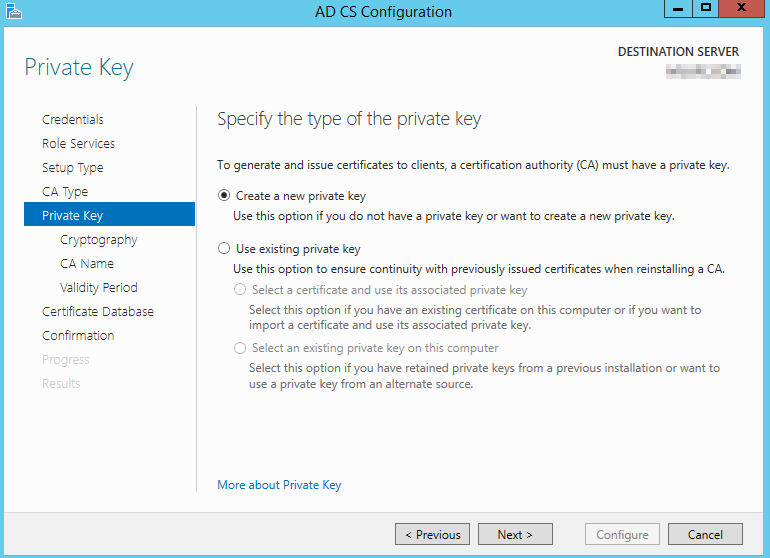Select Create a new private key option
Screen dimensions: 770x558
224,196
